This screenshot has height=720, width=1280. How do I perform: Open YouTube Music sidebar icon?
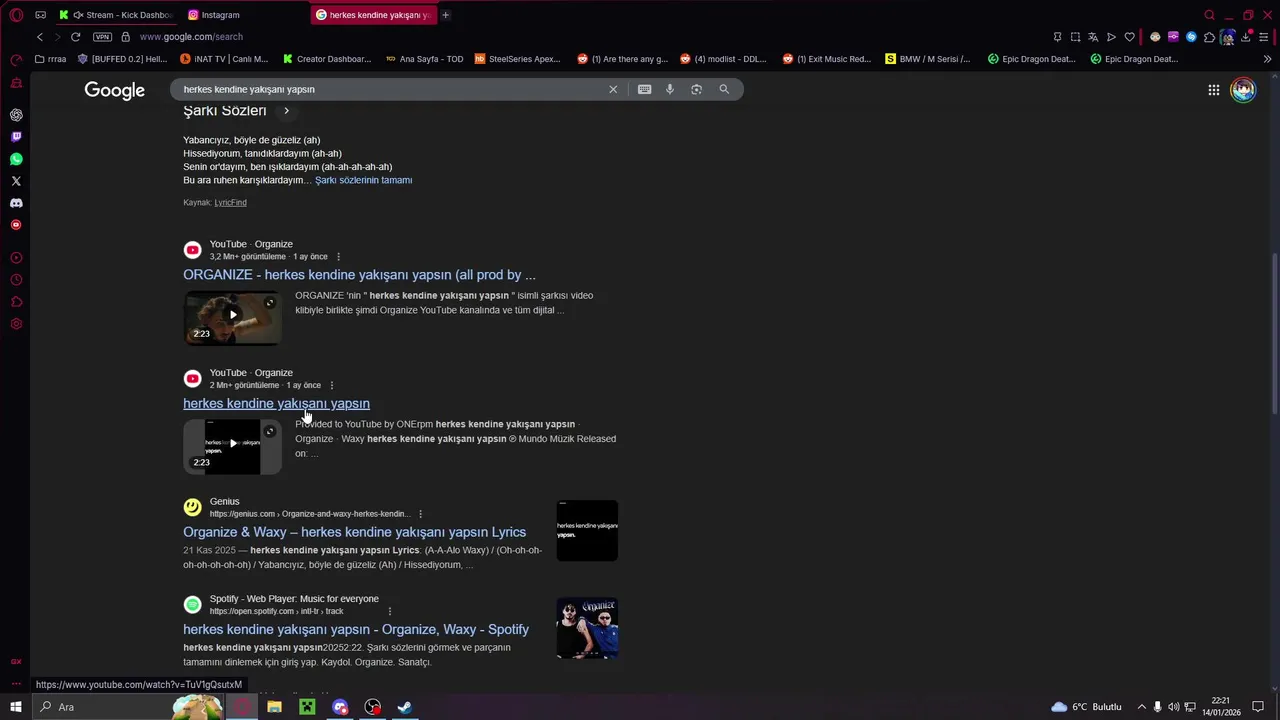pos(16,225)
